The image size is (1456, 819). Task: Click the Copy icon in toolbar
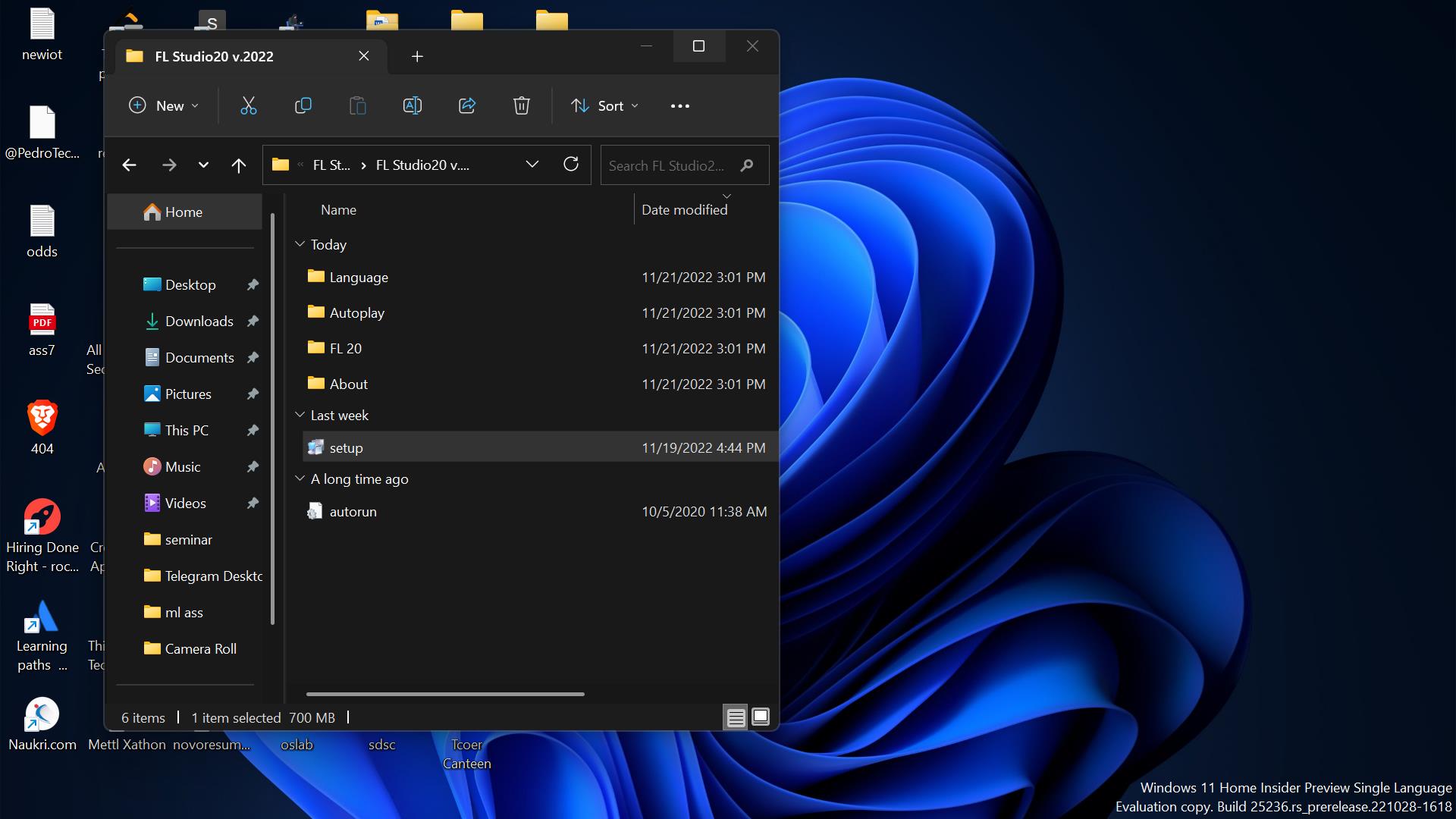coord(303,106)
